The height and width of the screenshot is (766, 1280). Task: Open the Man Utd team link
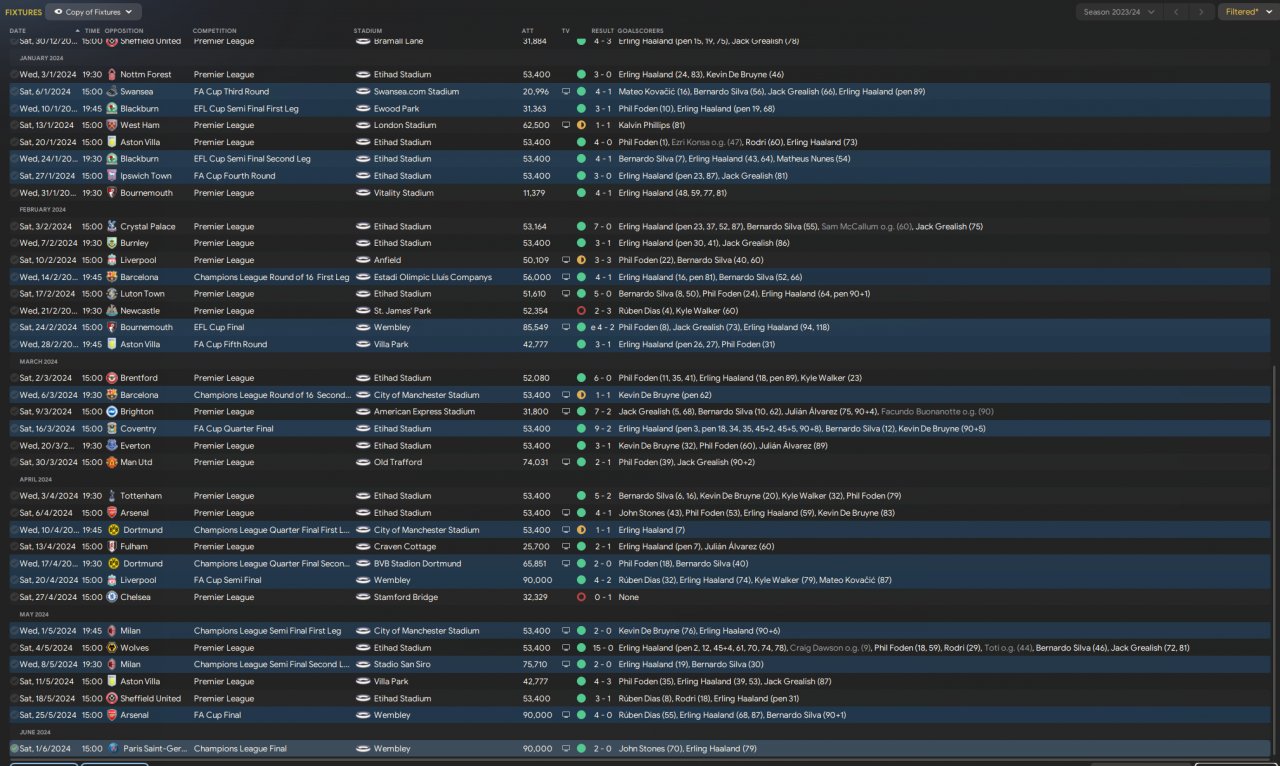coord(136,462)
